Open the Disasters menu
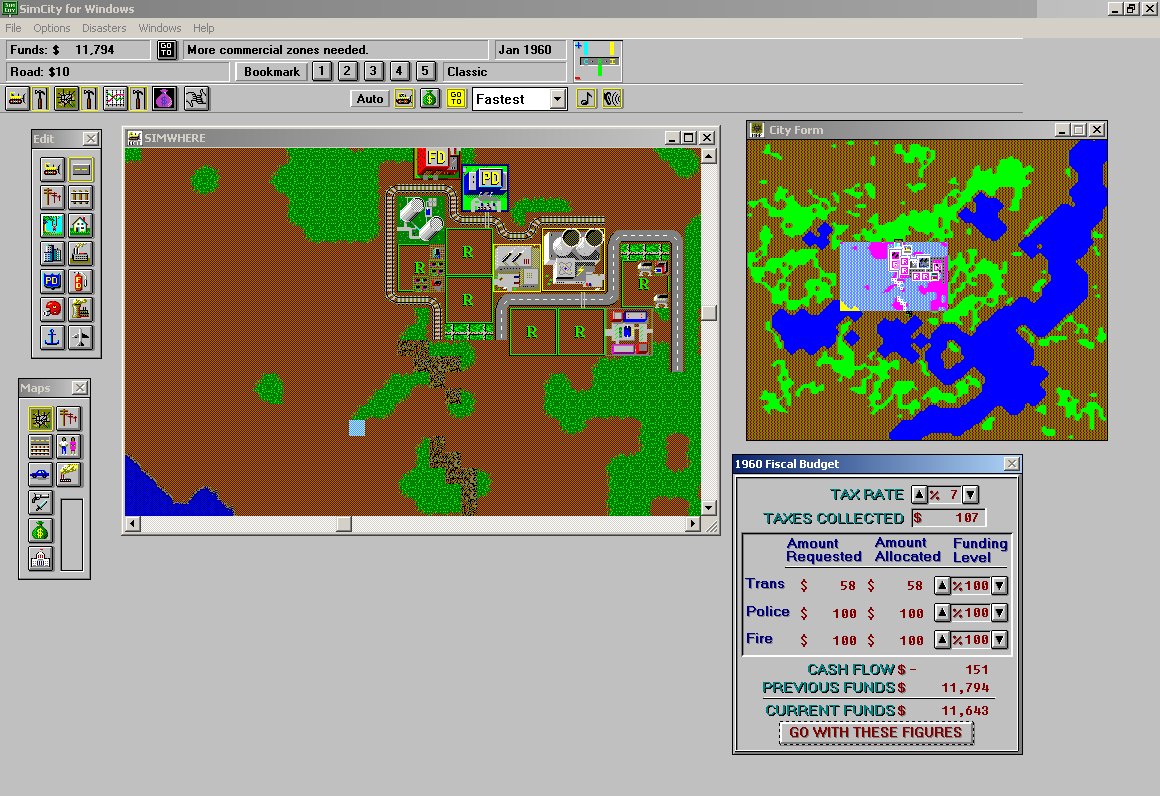Image resolution: width=1160 pixels, height=796 pixels. (x=104, y=28)
